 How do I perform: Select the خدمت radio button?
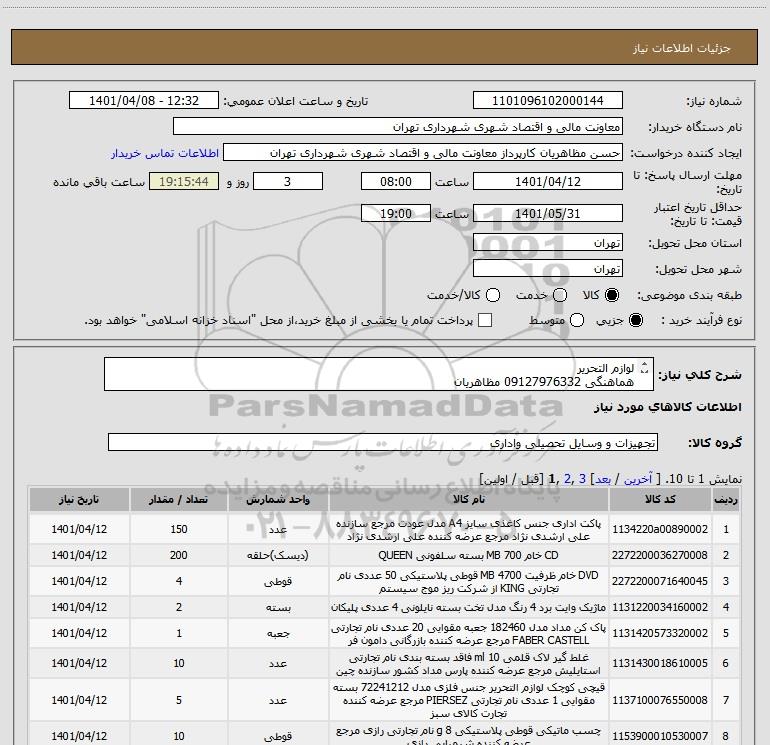(x=560, y=295)
